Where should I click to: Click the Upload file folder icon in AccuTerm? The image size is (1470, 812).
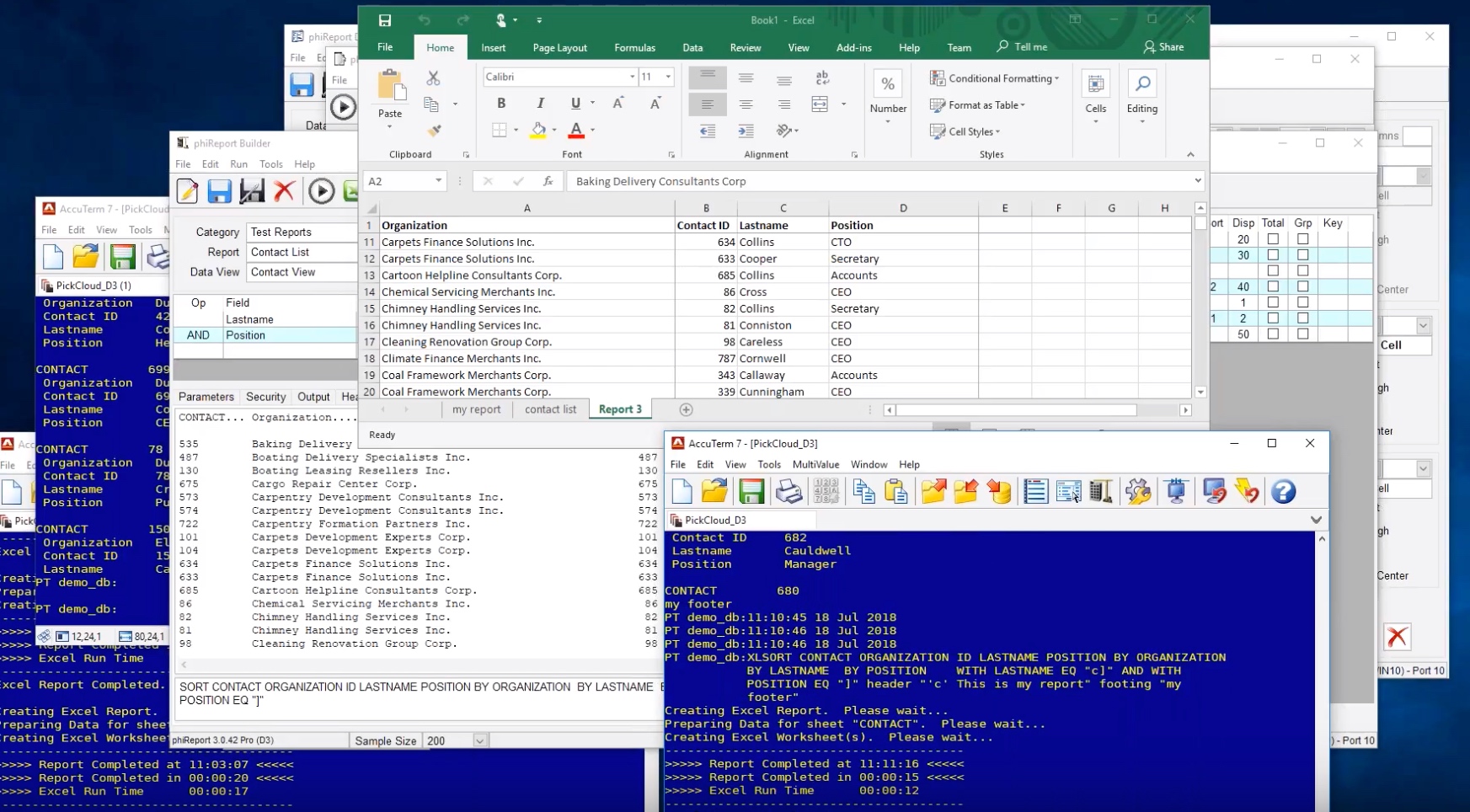[933, 491]
